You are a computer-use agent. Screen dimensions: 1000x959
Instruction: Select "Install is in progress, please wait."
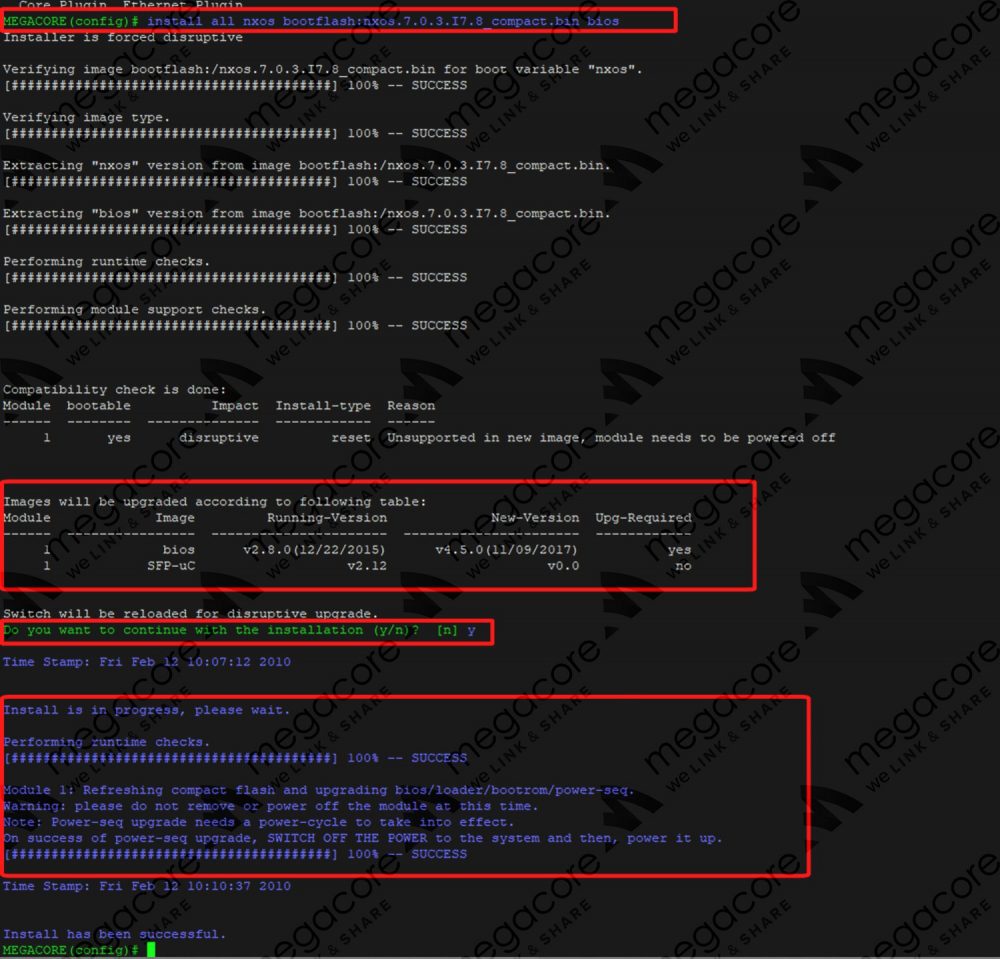[146, 710]
